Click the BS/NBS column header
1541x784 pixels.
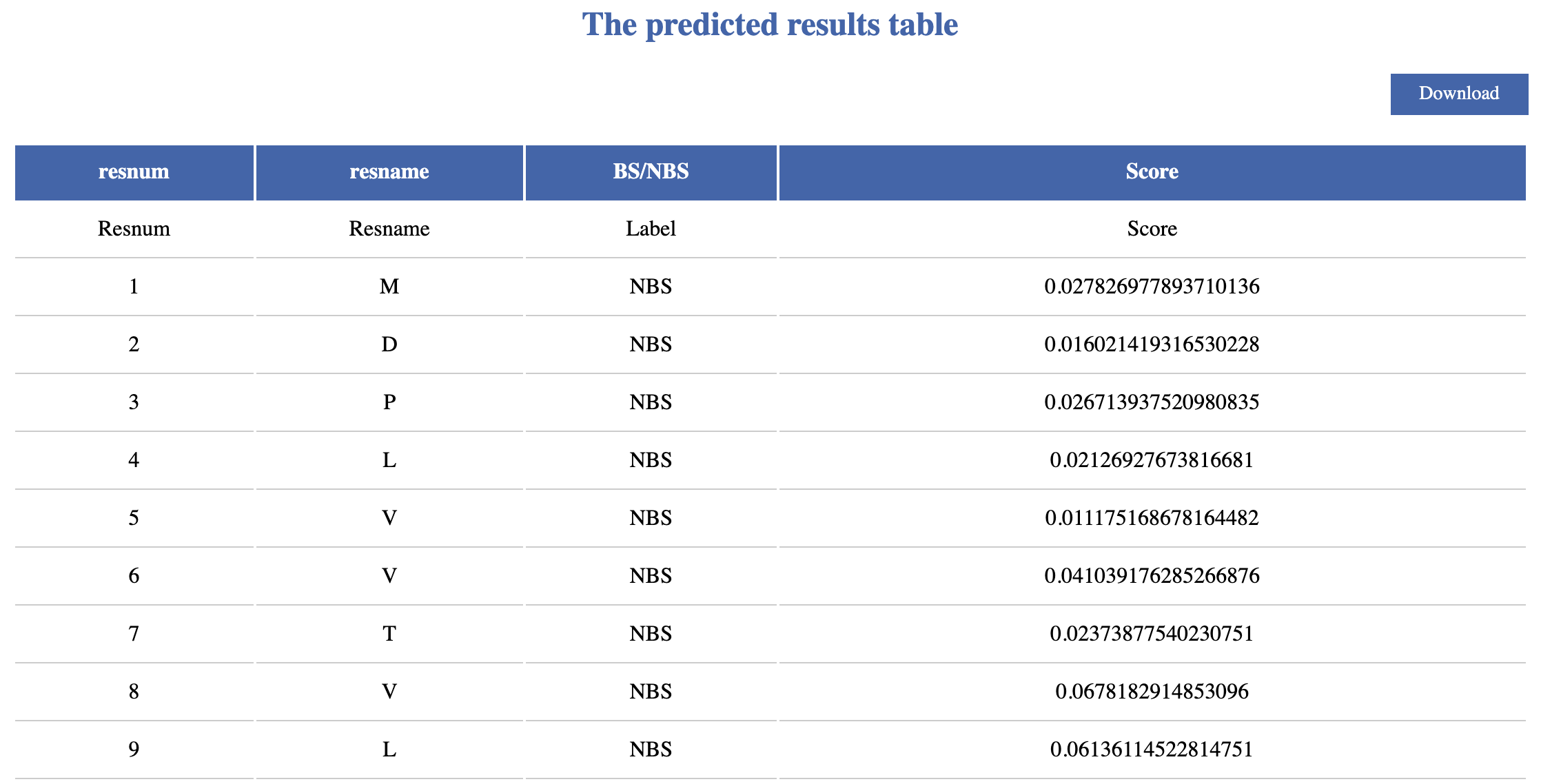pos(651,172)
